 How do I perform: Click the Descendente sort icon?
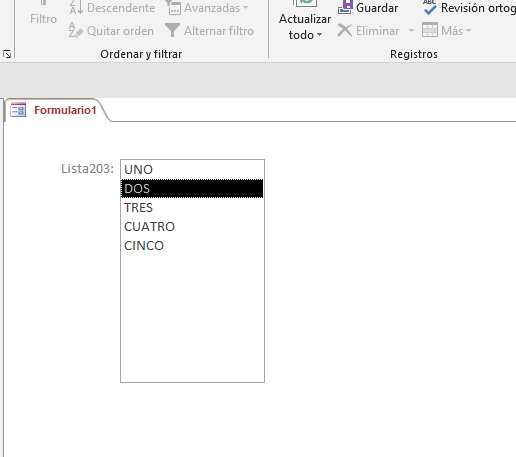coord(76,7)
